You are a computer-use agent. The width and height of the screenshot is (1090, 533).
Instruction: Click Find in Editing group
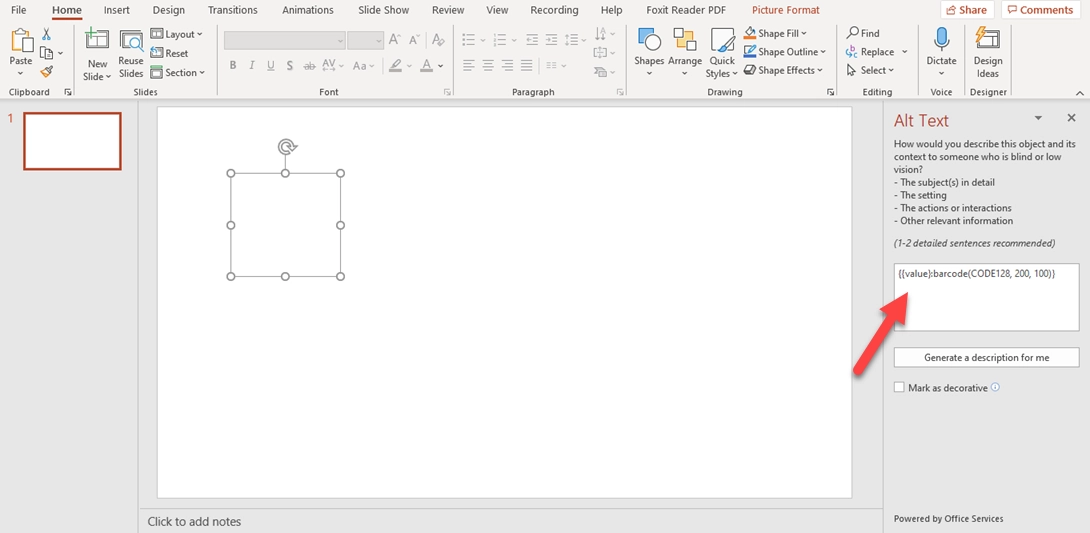coord(863,33)
